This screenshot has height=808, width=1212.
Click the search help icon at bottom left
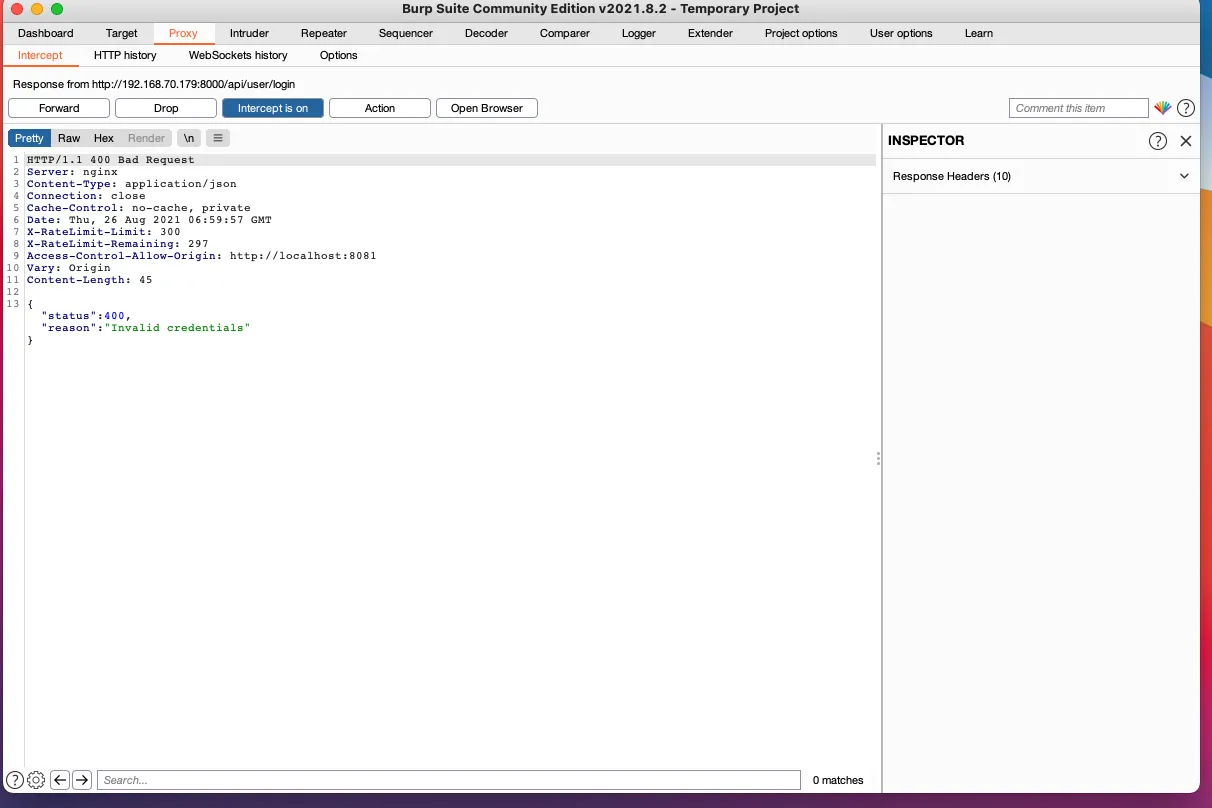15,780
